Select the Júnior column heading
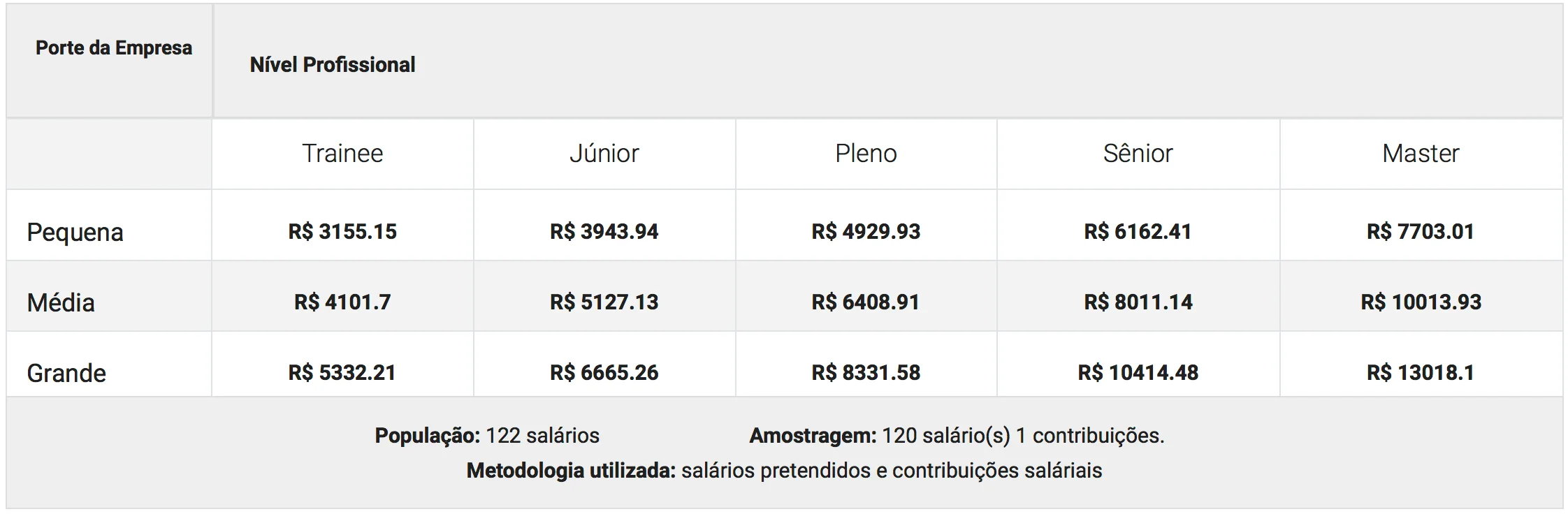This screenshot has width=1568, height=514. point(604,154)
